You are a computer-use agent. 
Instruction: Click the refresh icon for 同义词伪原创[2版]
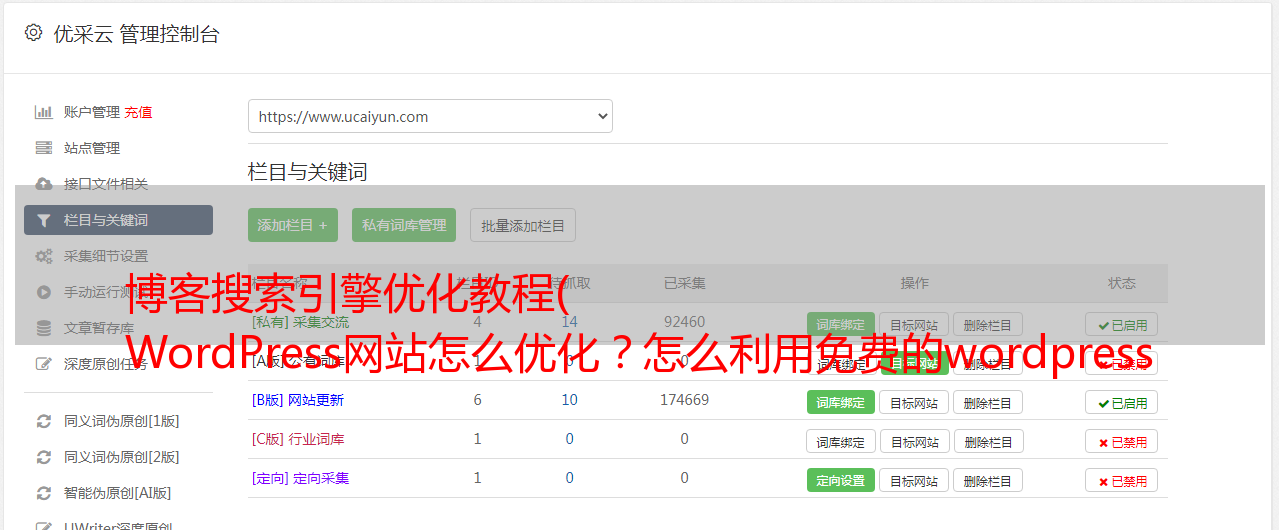43,457
